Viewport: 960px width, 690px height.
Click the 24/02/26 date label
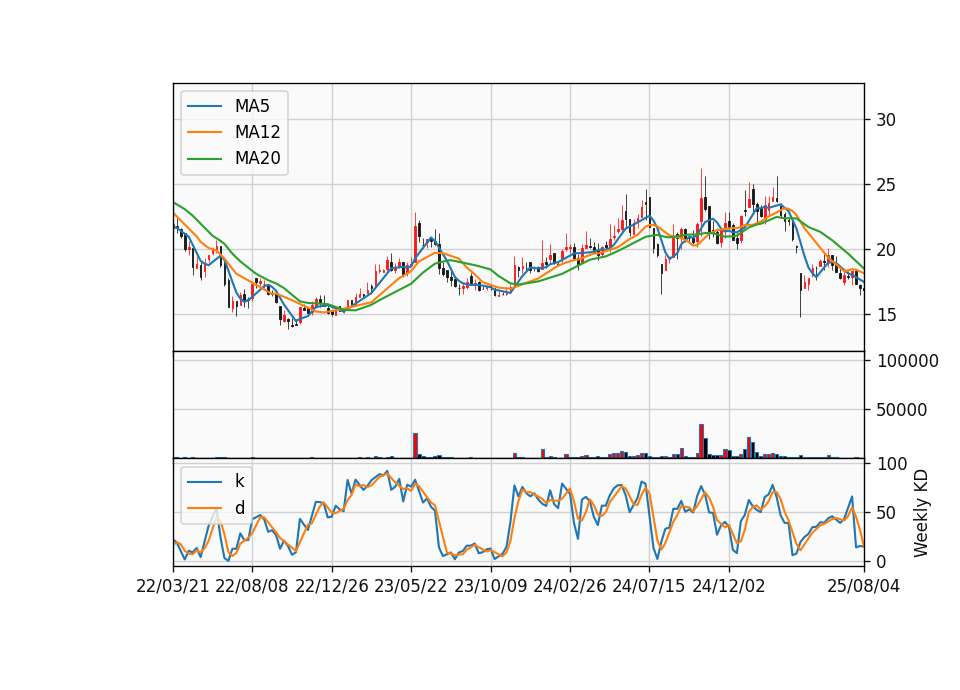(569, 586)
